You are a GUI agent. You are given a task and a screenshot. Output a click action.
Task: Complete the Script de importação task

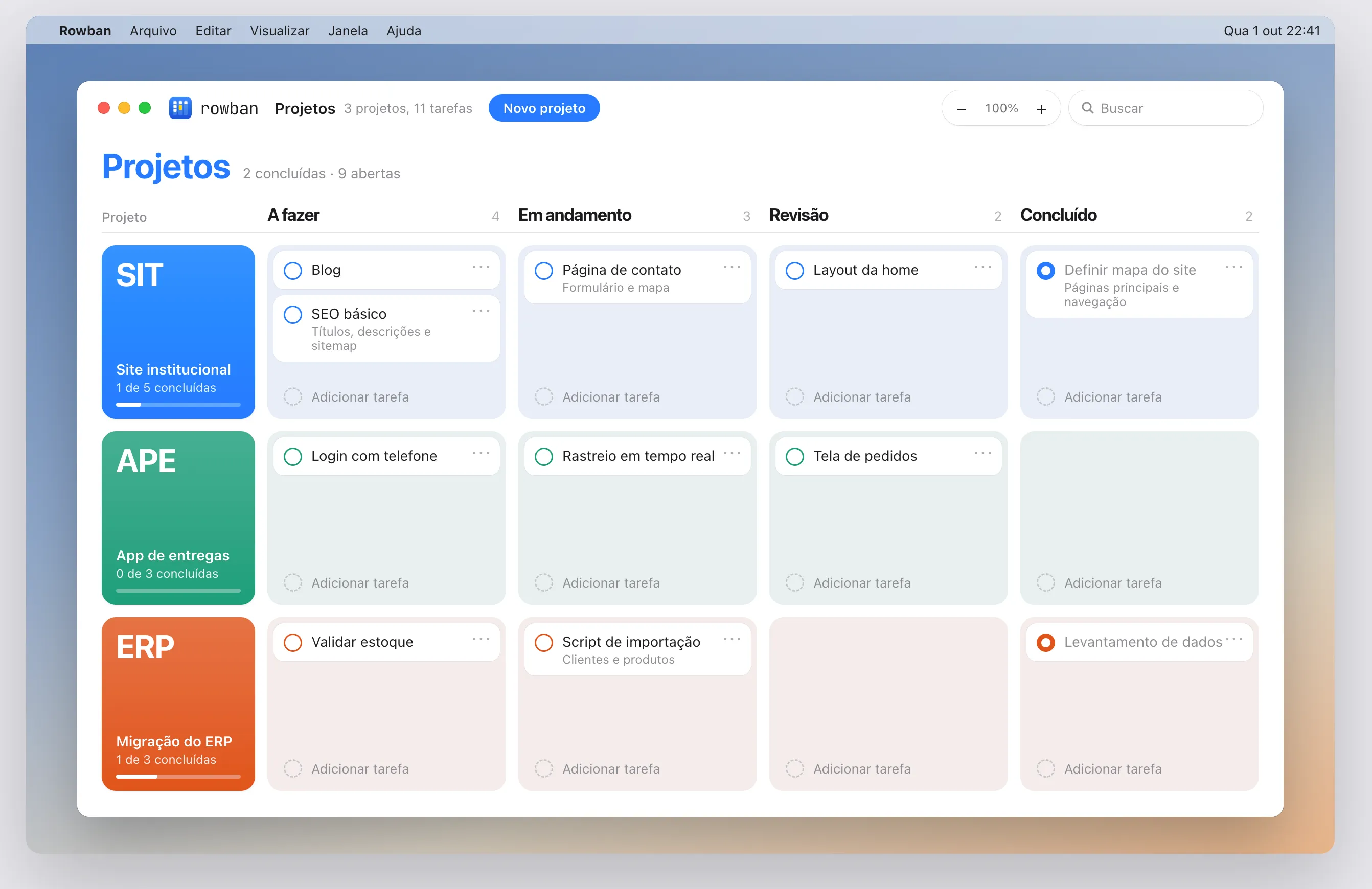543,642
